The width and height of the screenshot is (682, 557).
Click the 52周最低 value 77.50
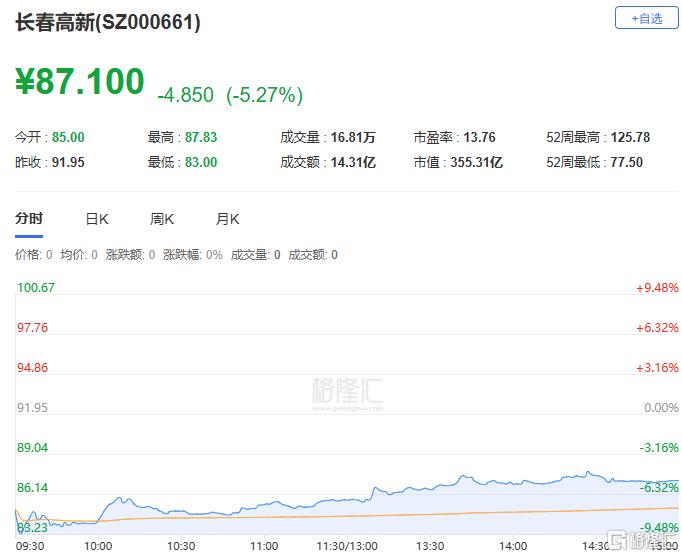point(626,162)
